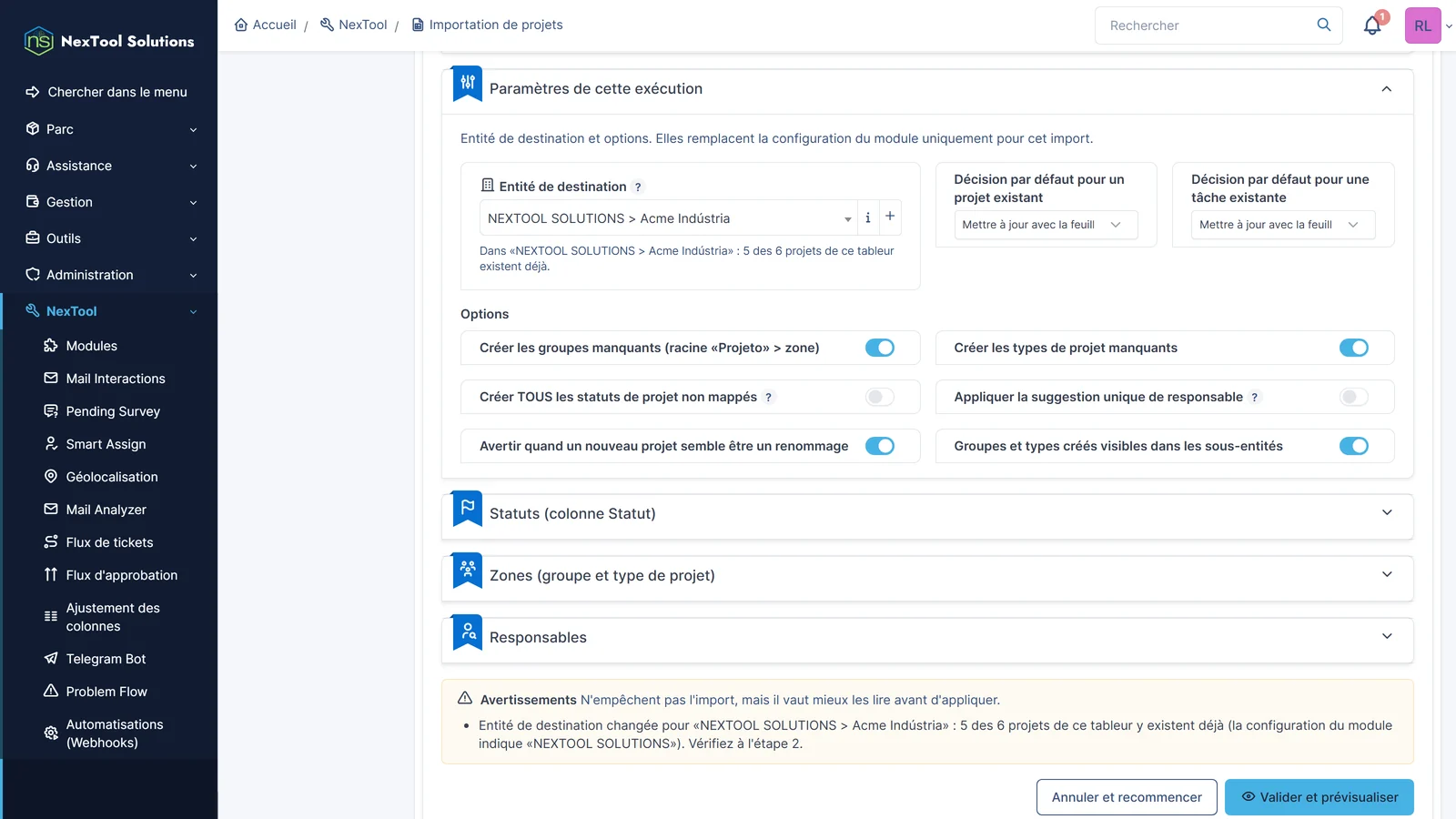Open Smart Assign in the sidebar
Viewport: 1456px width, 819px height.
[x=106, y=444]
